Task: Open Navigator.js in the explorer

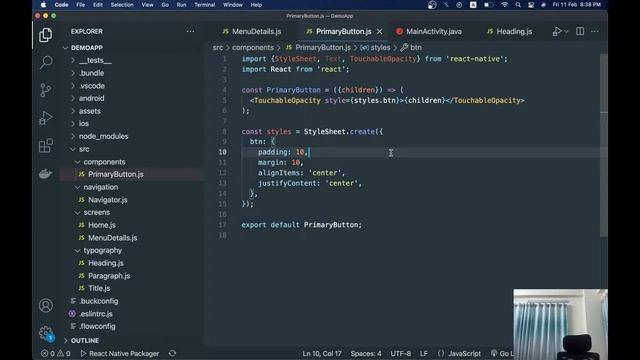Action: pos(108,200)
